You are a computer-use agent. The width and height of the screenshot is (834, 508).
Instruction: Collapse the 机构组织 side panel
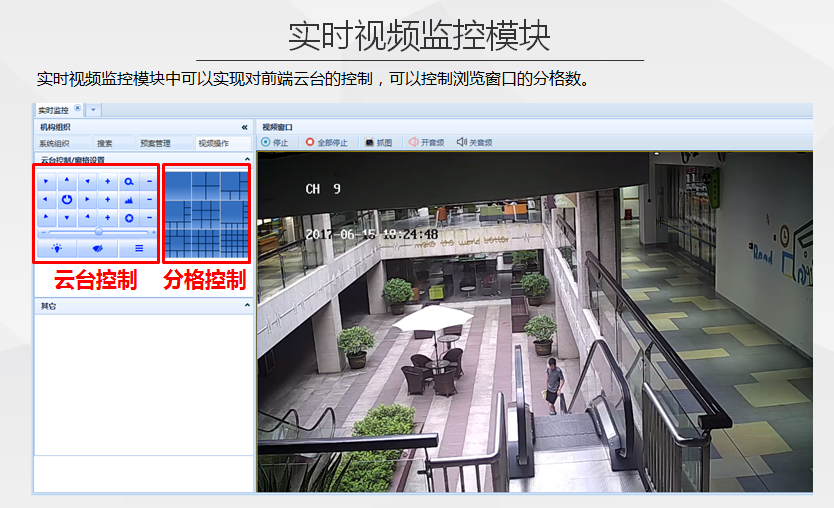(244, 127)
